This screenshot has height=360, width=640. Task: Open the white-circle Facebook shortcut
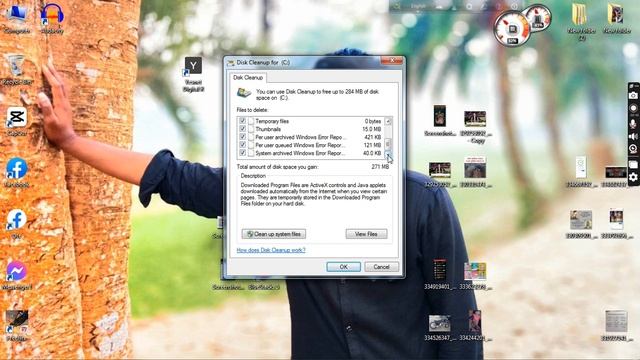click(17, 224)
